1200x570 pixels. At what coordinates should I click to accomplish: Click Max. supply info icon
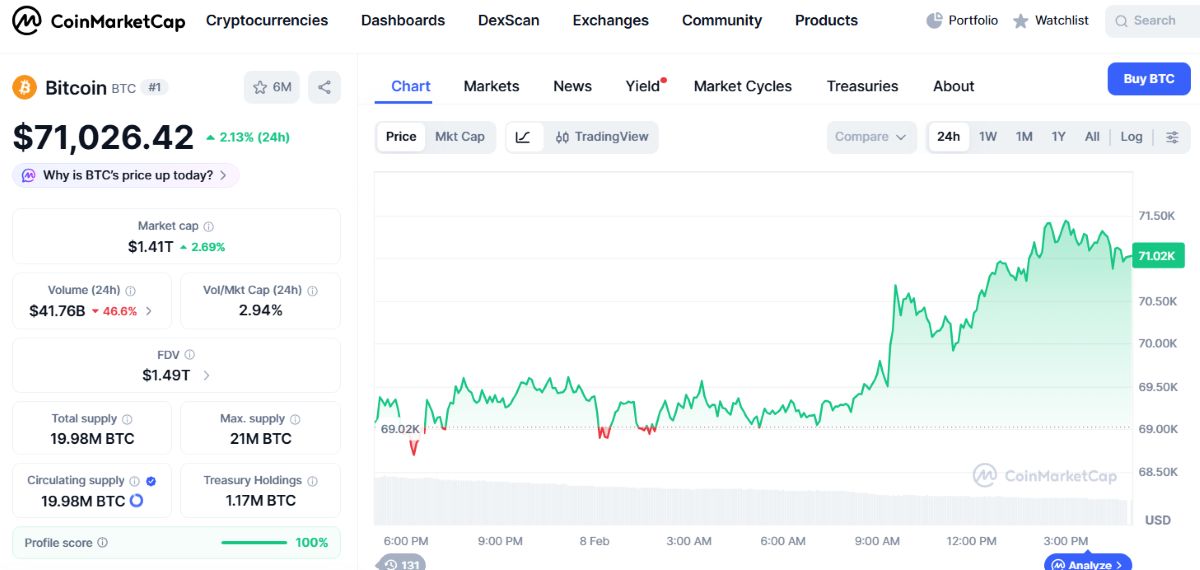[295, 419]
